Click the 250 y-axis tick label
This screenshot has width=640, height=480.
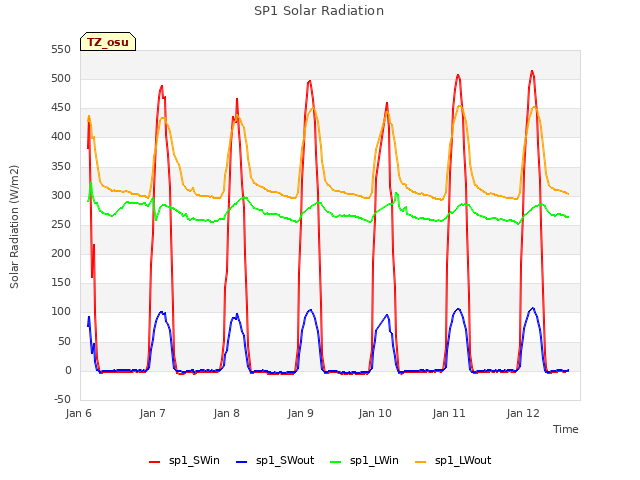pos(61,224)
